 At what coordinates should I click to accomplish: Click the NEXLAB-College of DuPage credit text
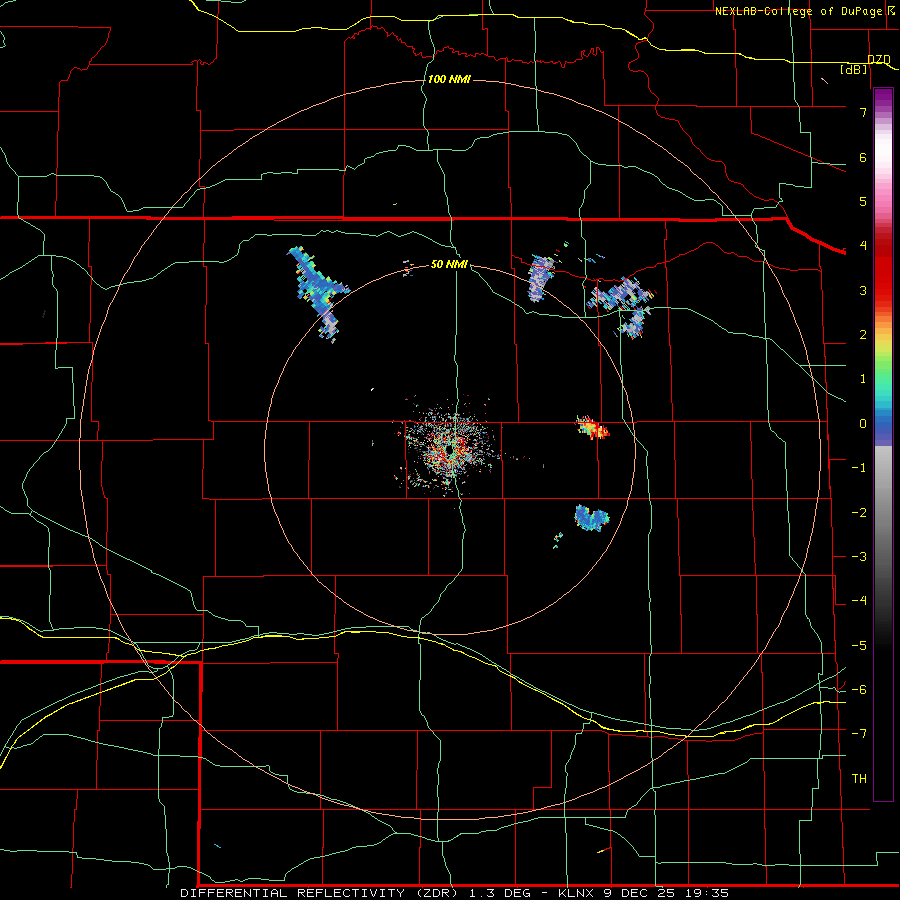pos(798,11)
